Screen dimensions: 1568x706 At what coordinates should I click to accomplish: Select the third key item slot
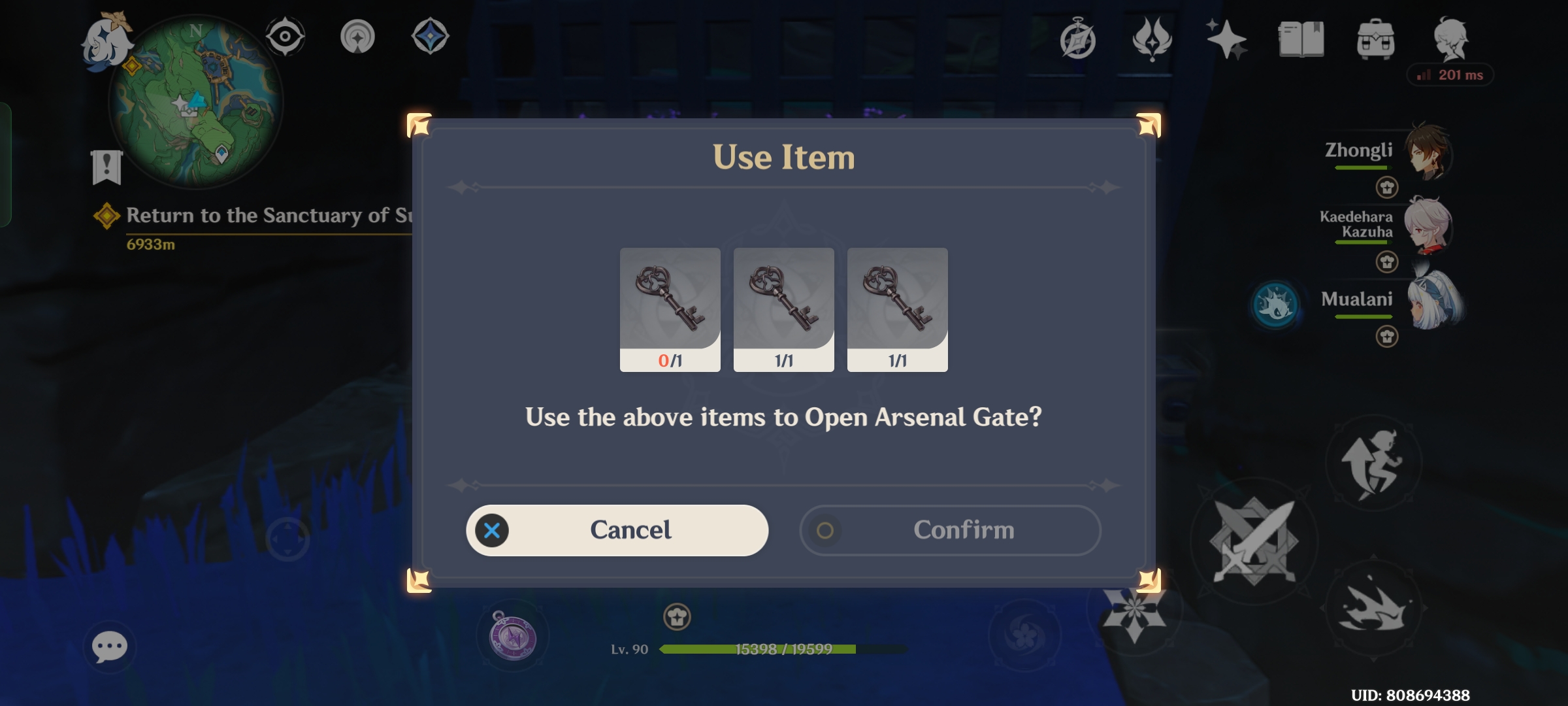897,310
